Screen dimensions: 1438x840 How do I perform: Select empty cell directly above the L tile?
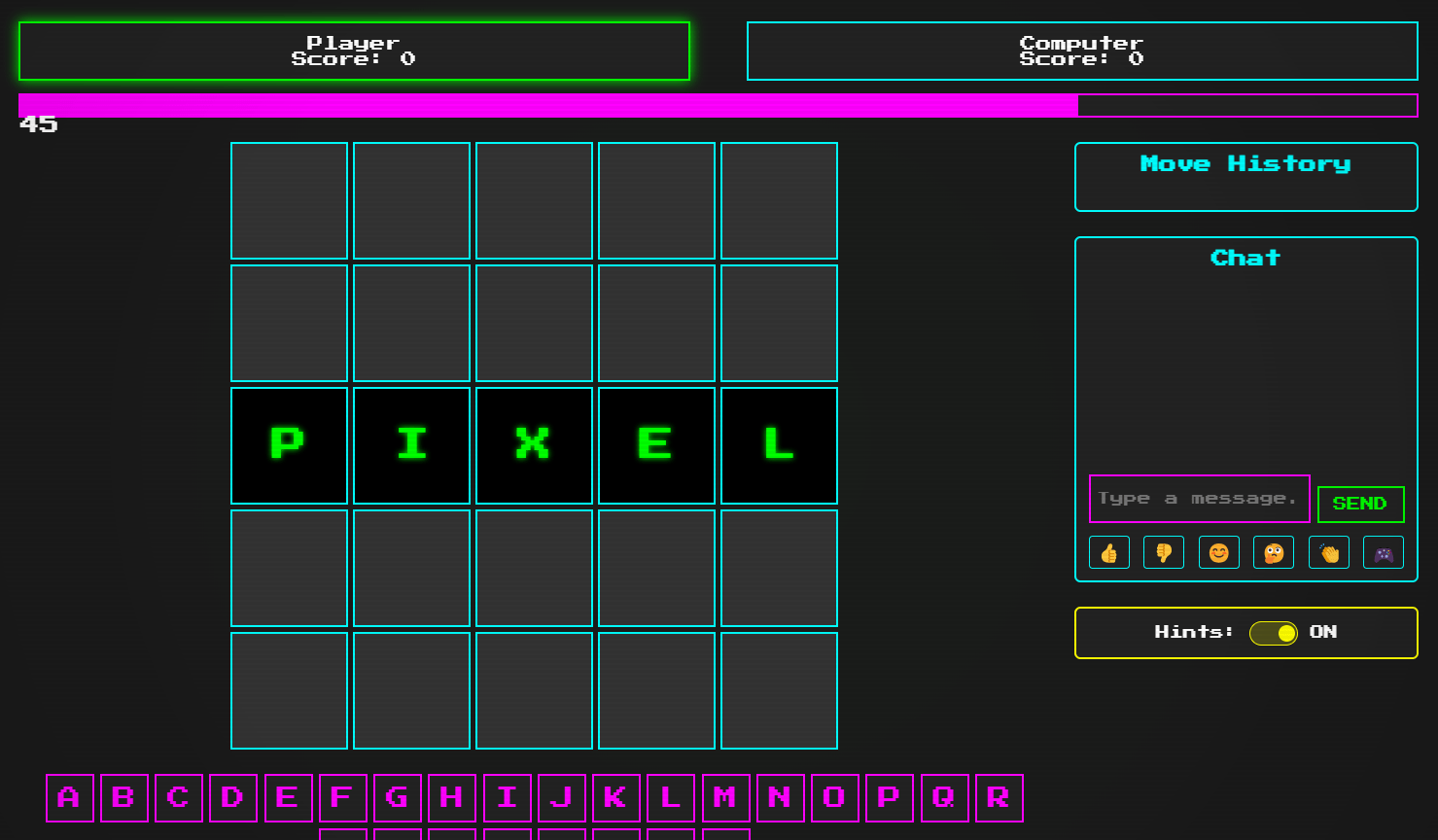[779, 323]
